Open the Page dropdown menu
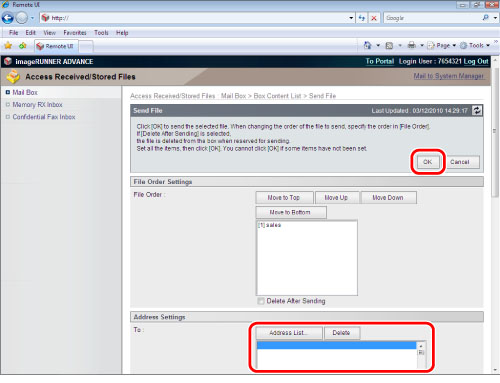The height and width of the screenshot is (383, 500). pyautogui.click(x=442, y=45)
